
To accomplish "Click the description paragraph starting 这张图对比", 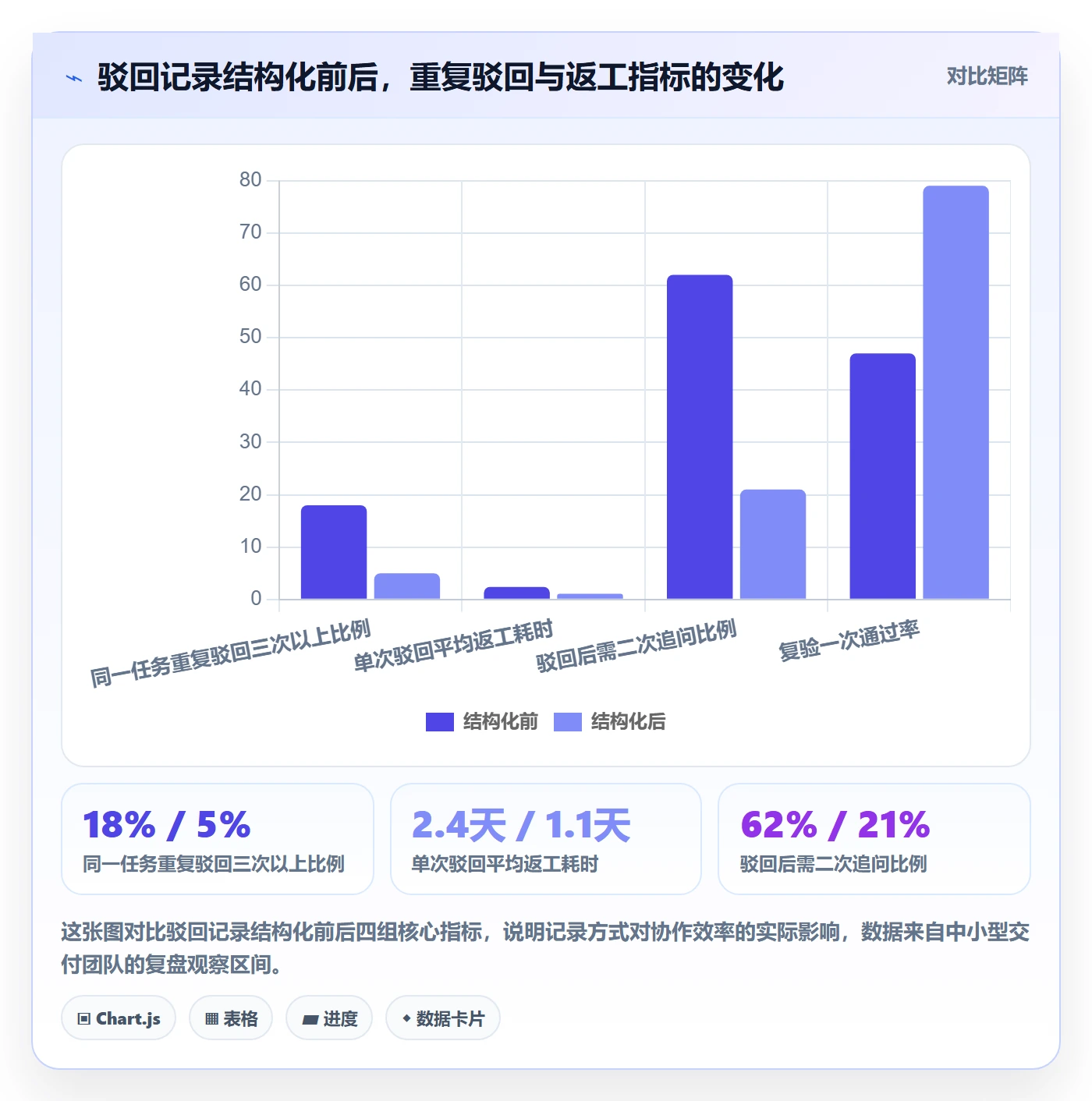I will click(x=545, y=948).
